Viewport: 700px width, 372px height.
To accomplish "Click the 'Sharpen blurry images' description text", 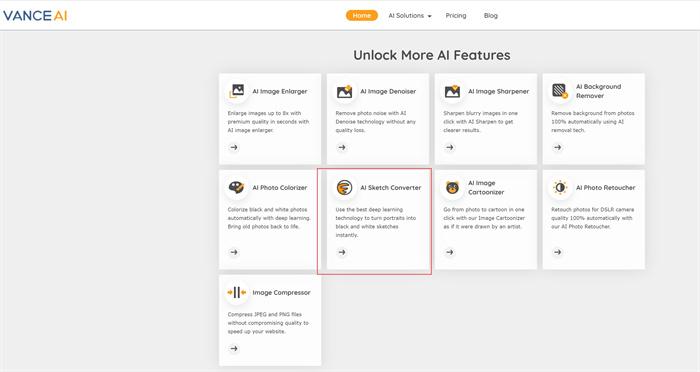I will pyautogui.click(x=481, y=122).
